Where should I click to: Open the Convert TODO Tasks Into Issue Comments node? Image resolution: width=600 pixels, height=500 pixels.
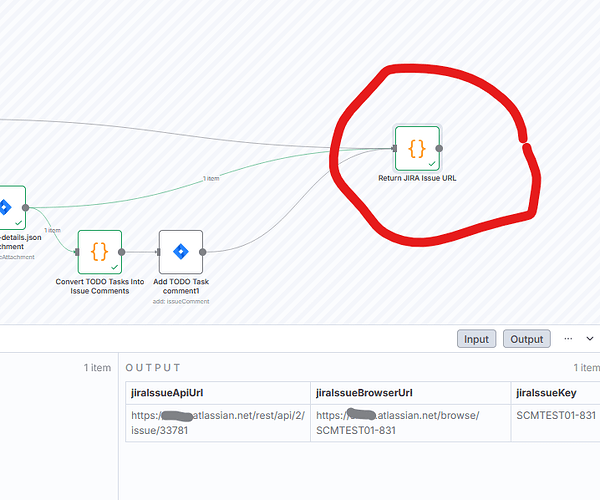100,252
